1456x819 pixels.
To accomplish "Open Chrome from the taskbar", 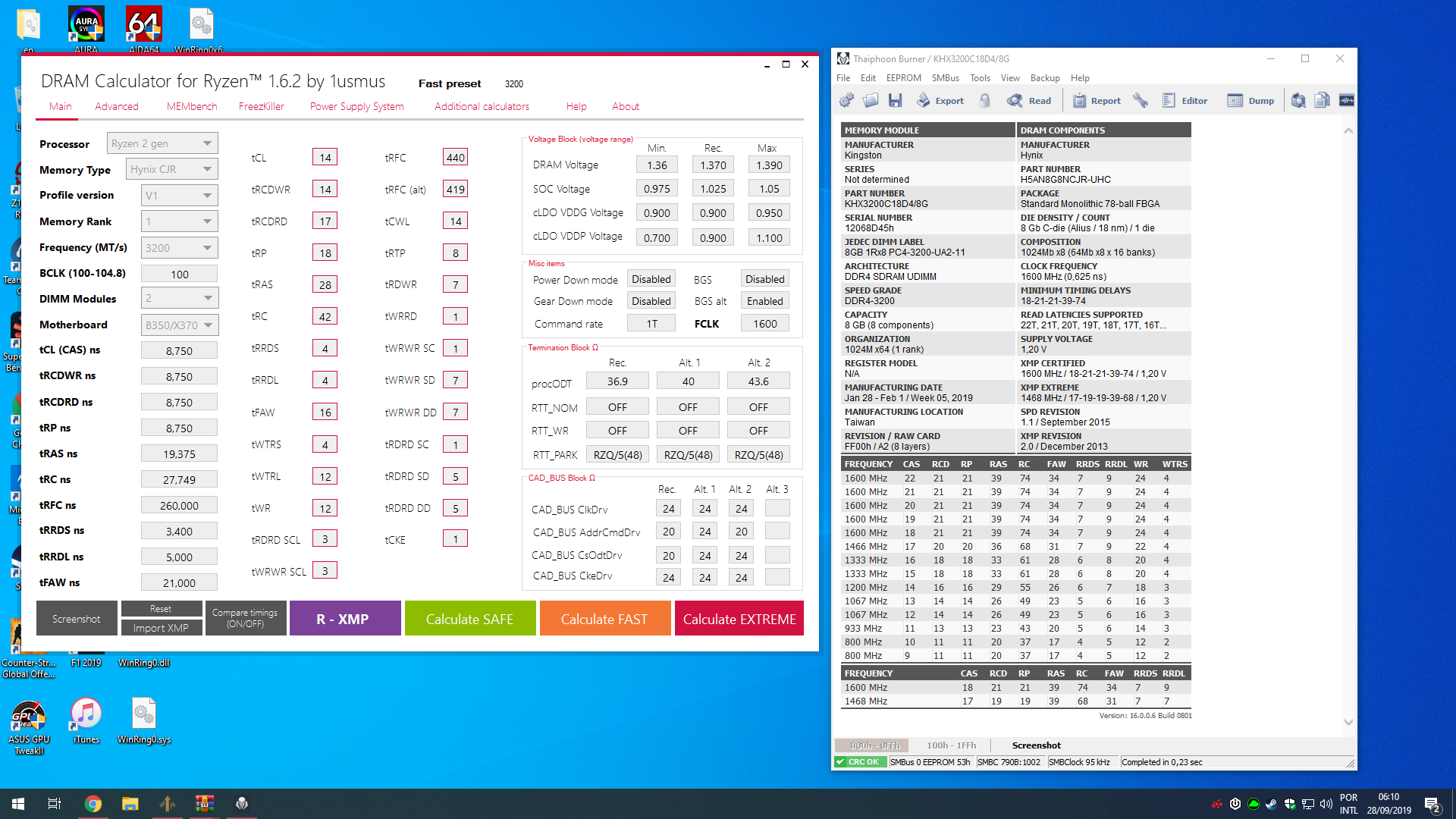I will [x=93, y=804].
